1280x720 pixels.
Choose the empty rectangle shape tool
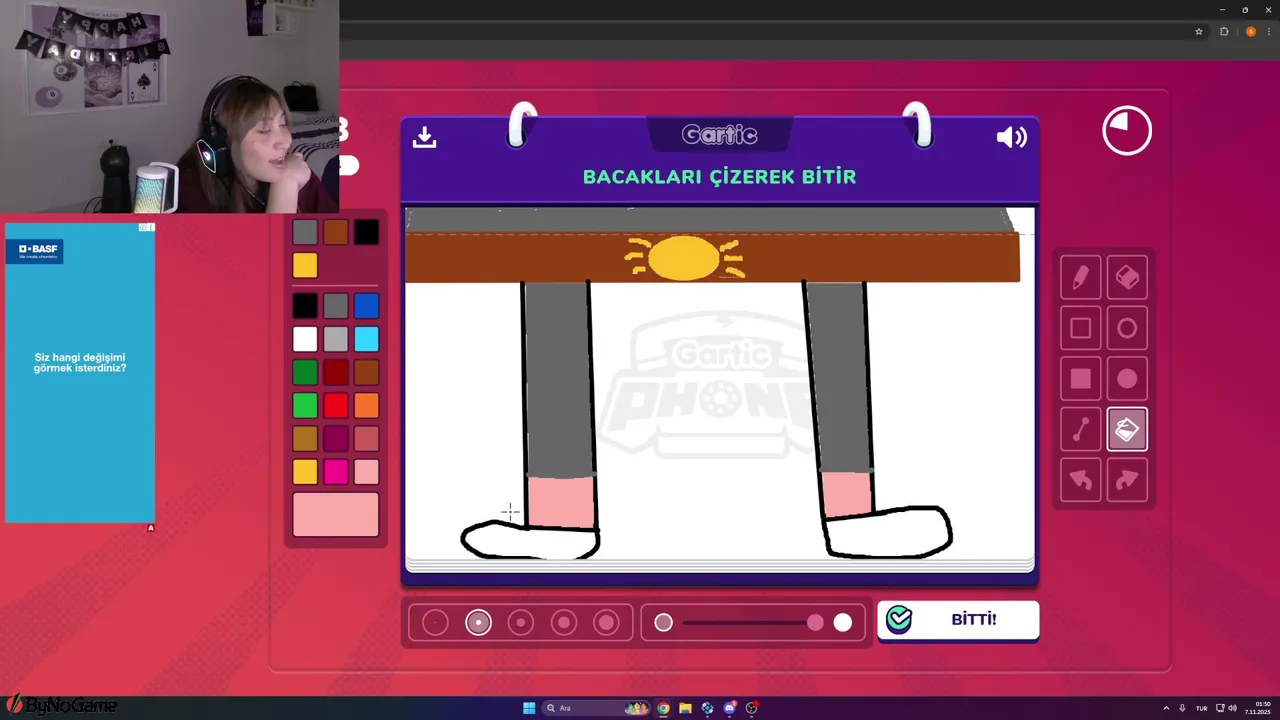1080,328
